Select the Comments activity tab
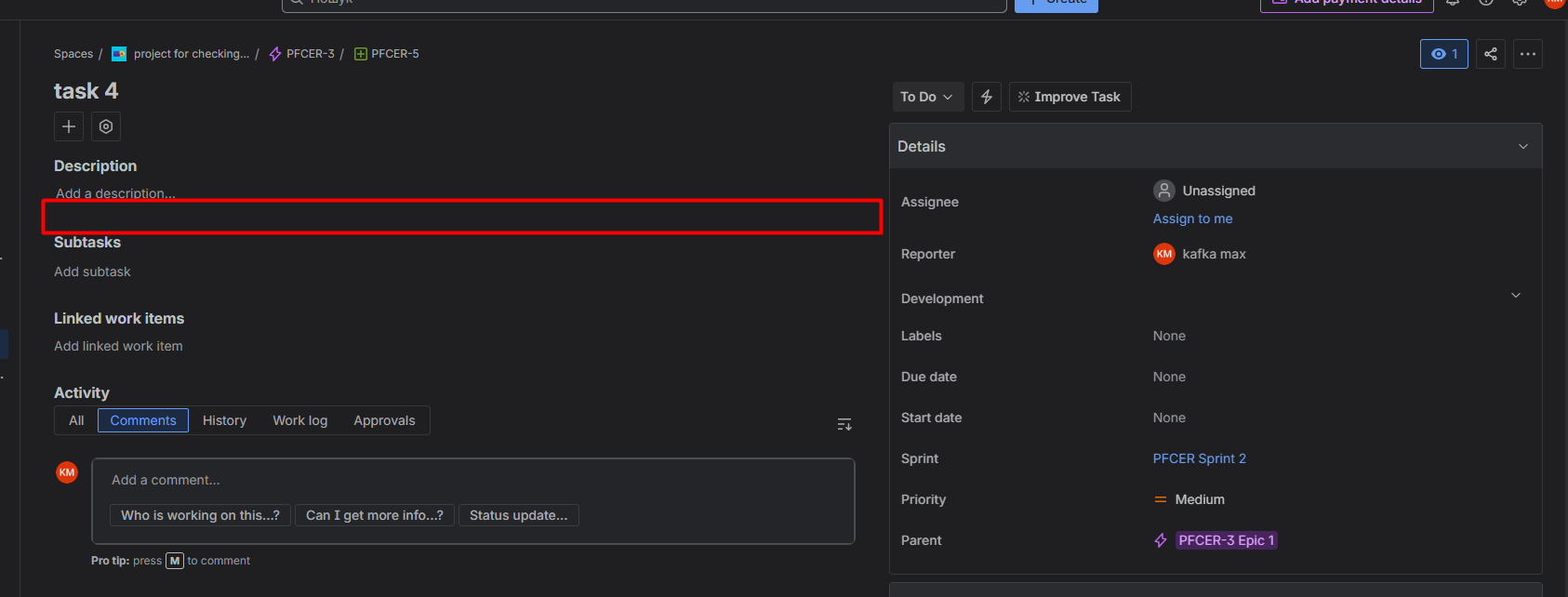The image size is (1568, 597). pyautogui.click(x=143, y=420)
